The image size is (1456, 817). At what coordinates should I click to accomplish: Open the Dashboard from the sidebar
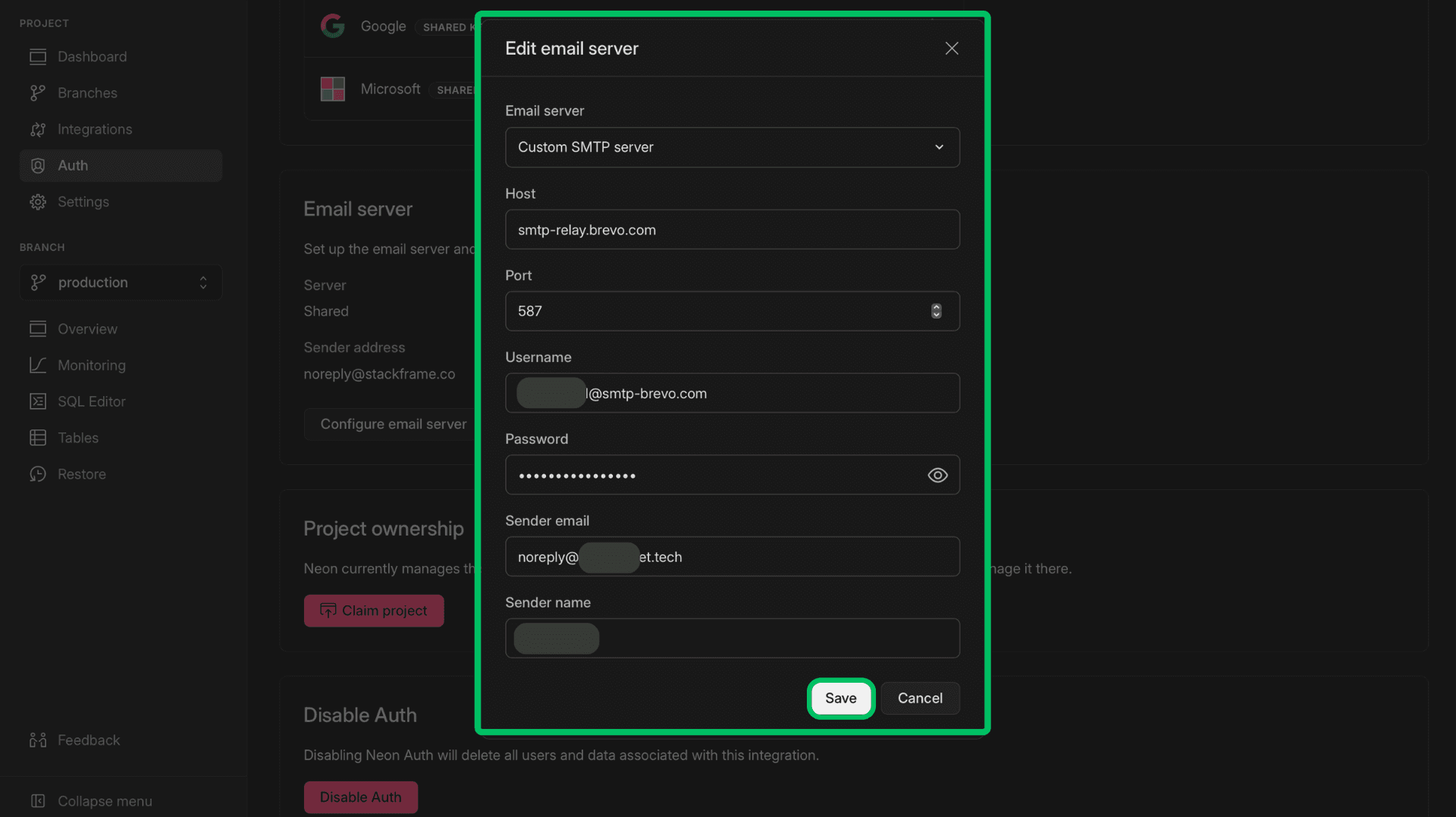92,56
